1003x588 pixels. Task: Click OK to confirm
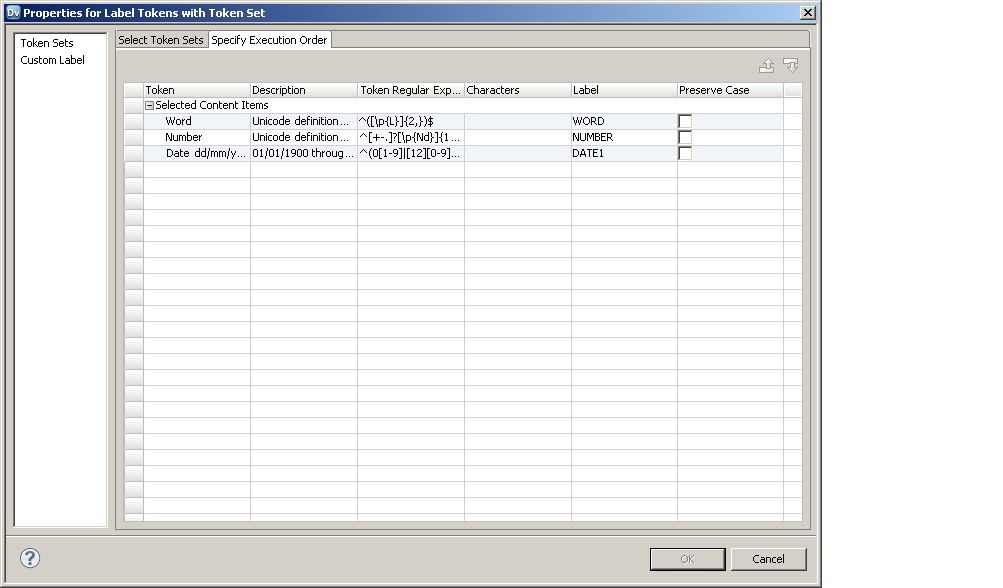[687, 558]
